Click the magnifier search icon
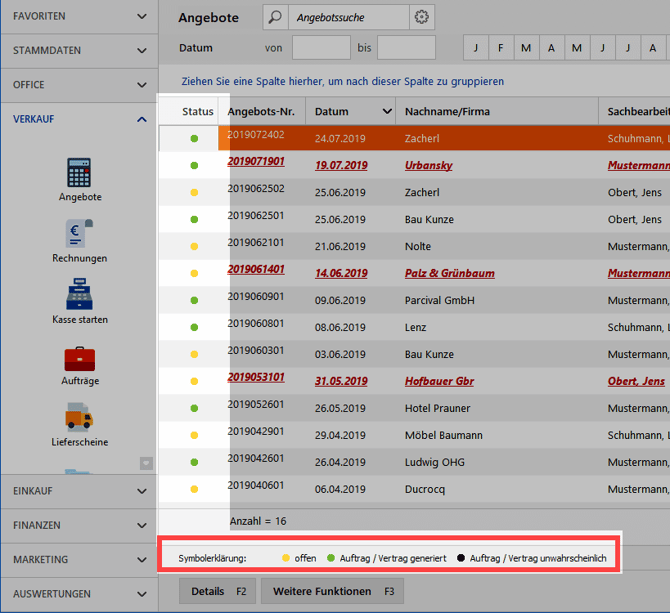 [274, 17]
